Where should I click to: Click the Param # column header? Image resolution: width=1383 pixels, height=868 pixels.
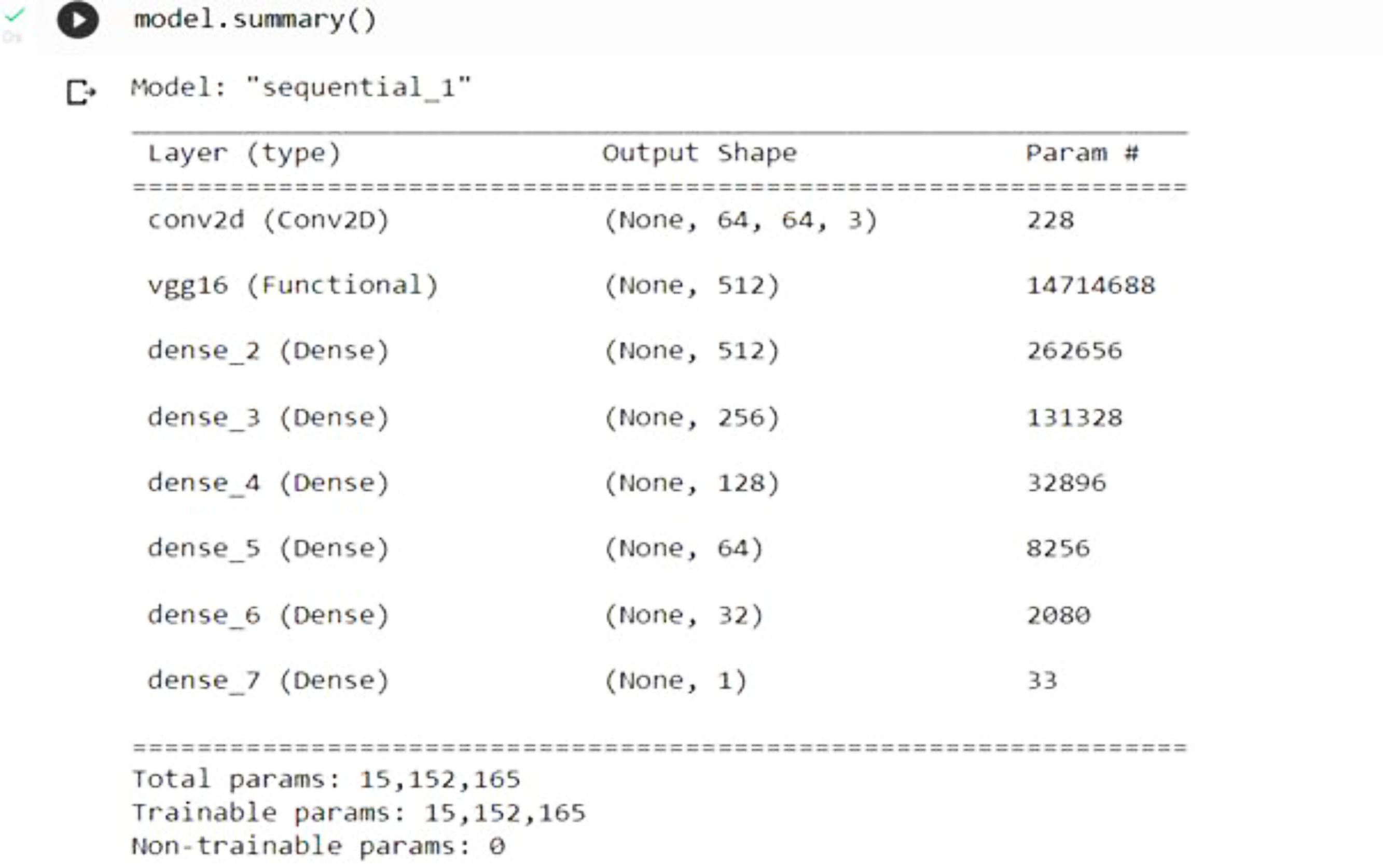(x=1082, y=153)
